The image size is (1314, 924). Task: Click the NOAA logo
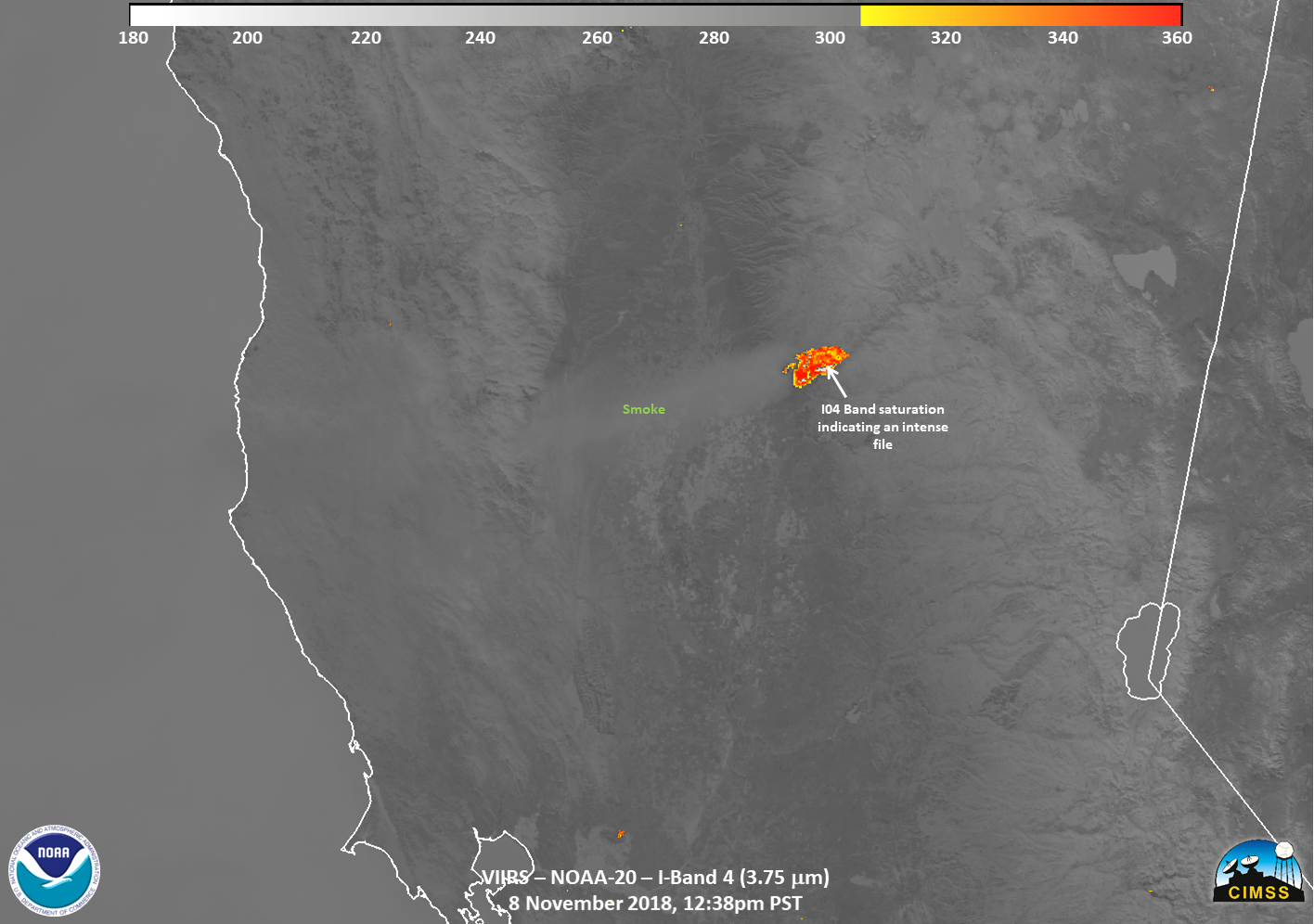coord(55,871)
